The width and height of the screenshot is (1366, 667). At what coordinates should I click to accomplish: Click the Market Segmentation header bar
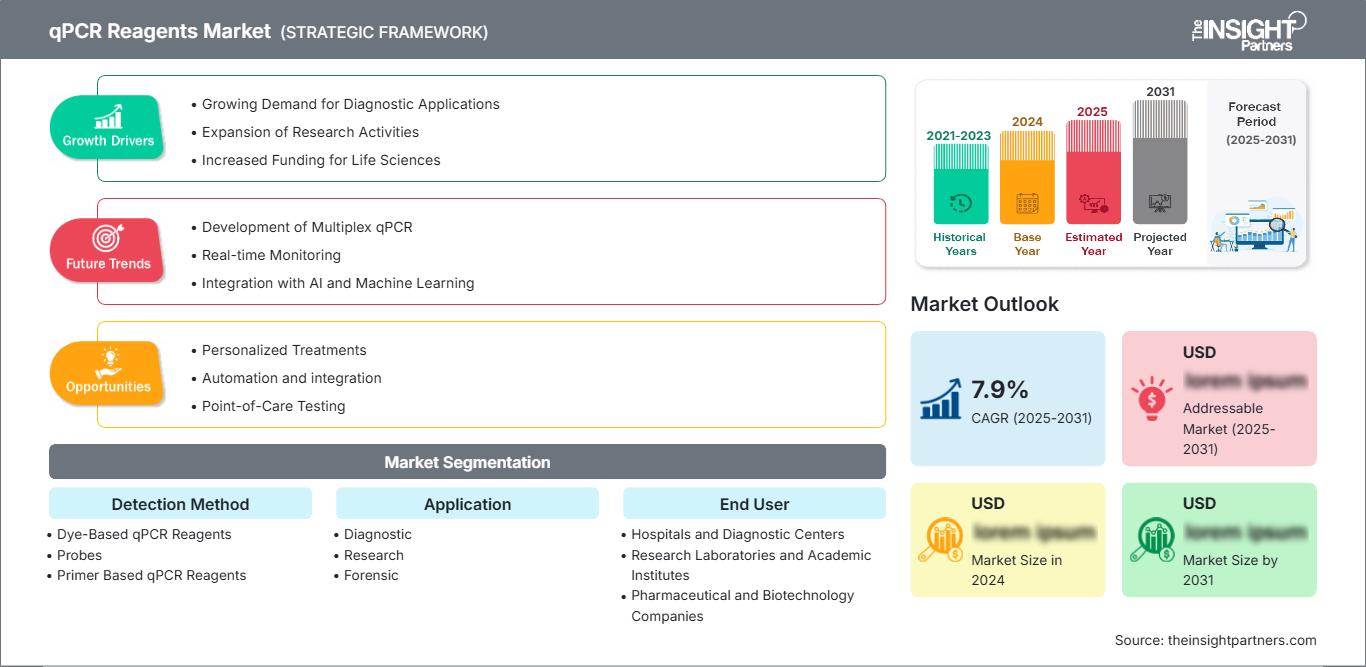(467, 461)
